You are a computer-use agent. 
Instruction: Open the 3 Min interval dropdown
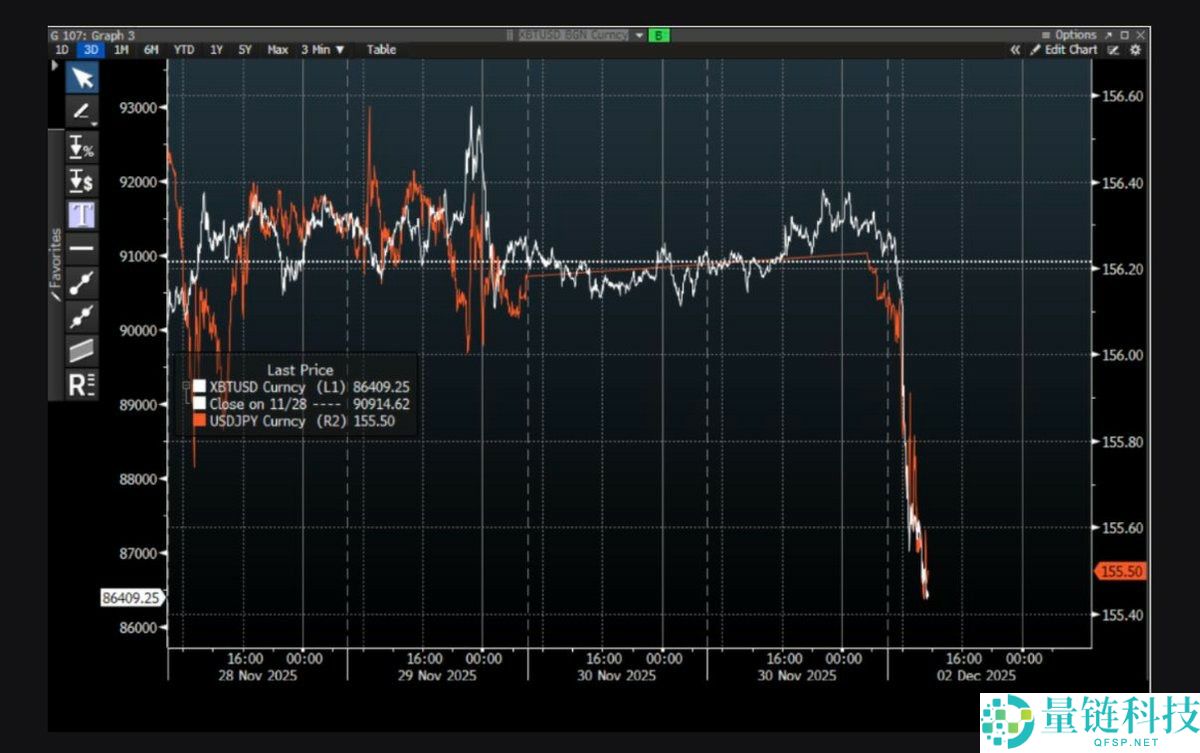pyautogui.click(x=323, y=49)
